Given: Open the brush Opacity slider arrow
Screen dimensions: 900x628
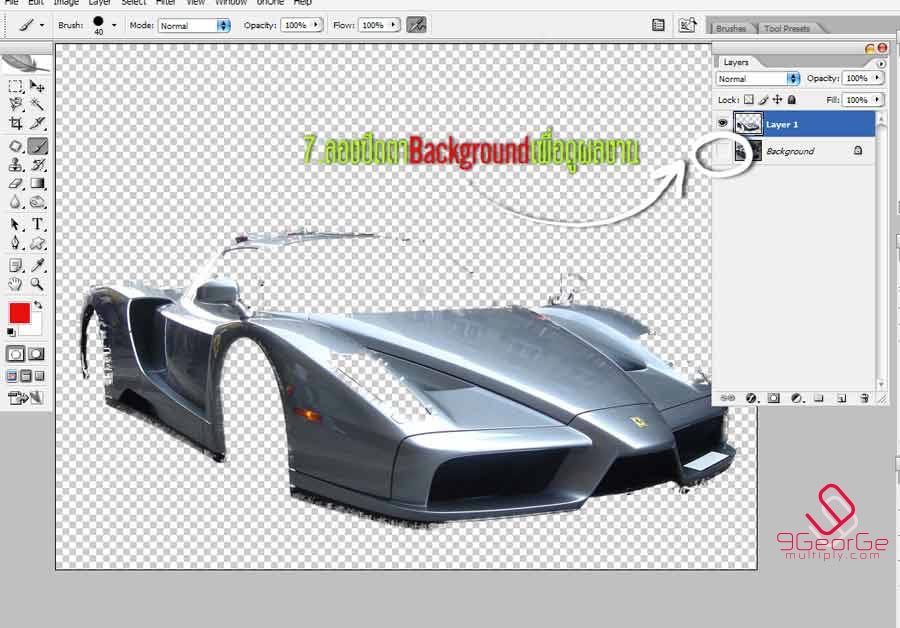Looking at the screenshot, I should (x=316, y=25).
